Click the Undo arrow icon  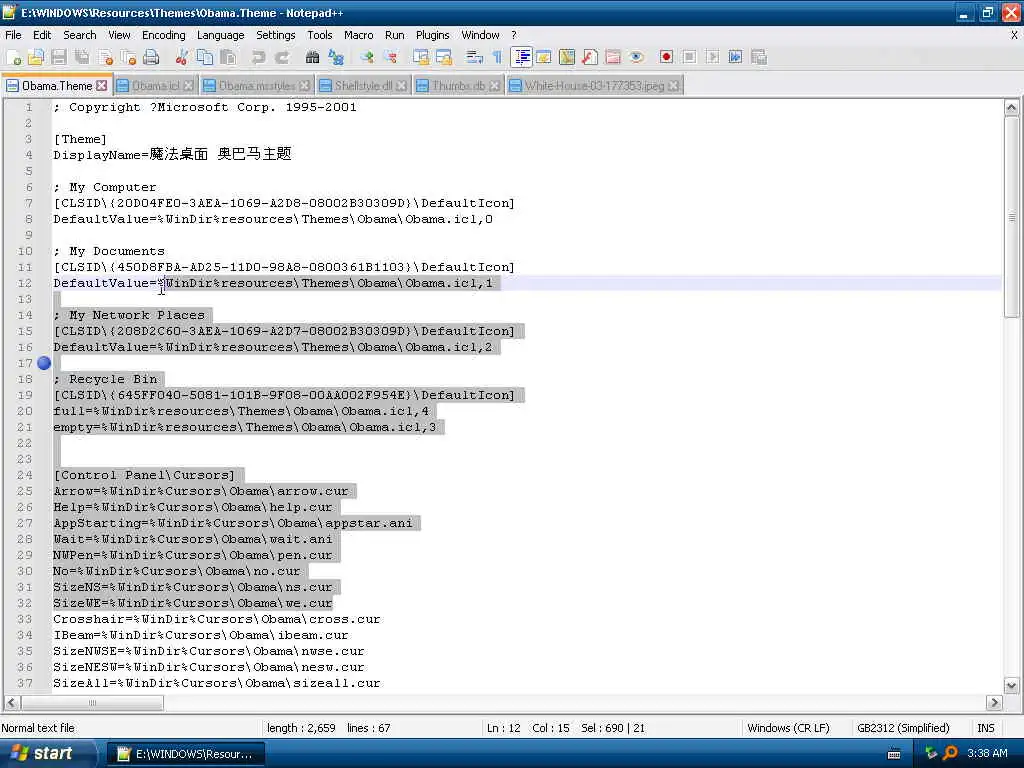click(x=259, y=57)
